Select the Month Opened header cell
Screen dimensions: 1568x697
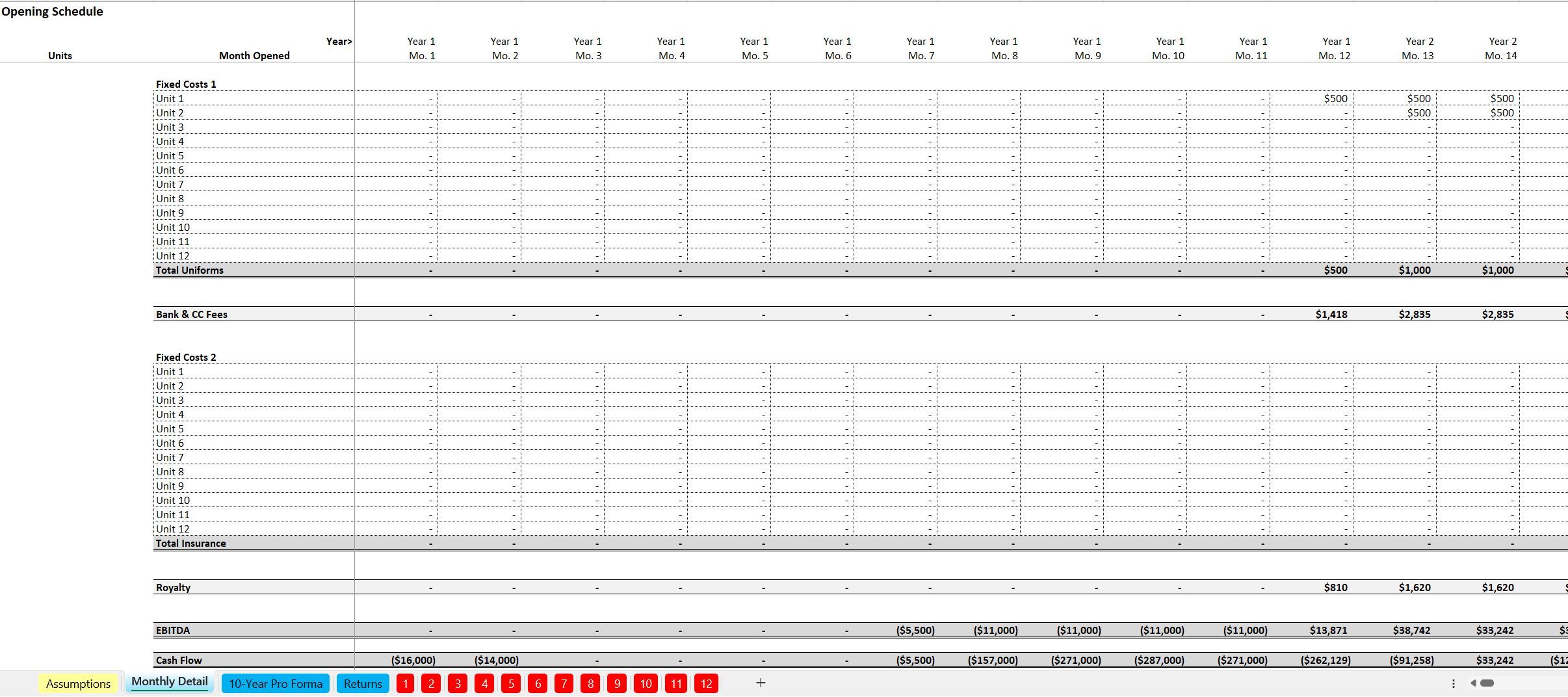click(x=254, y=55)
